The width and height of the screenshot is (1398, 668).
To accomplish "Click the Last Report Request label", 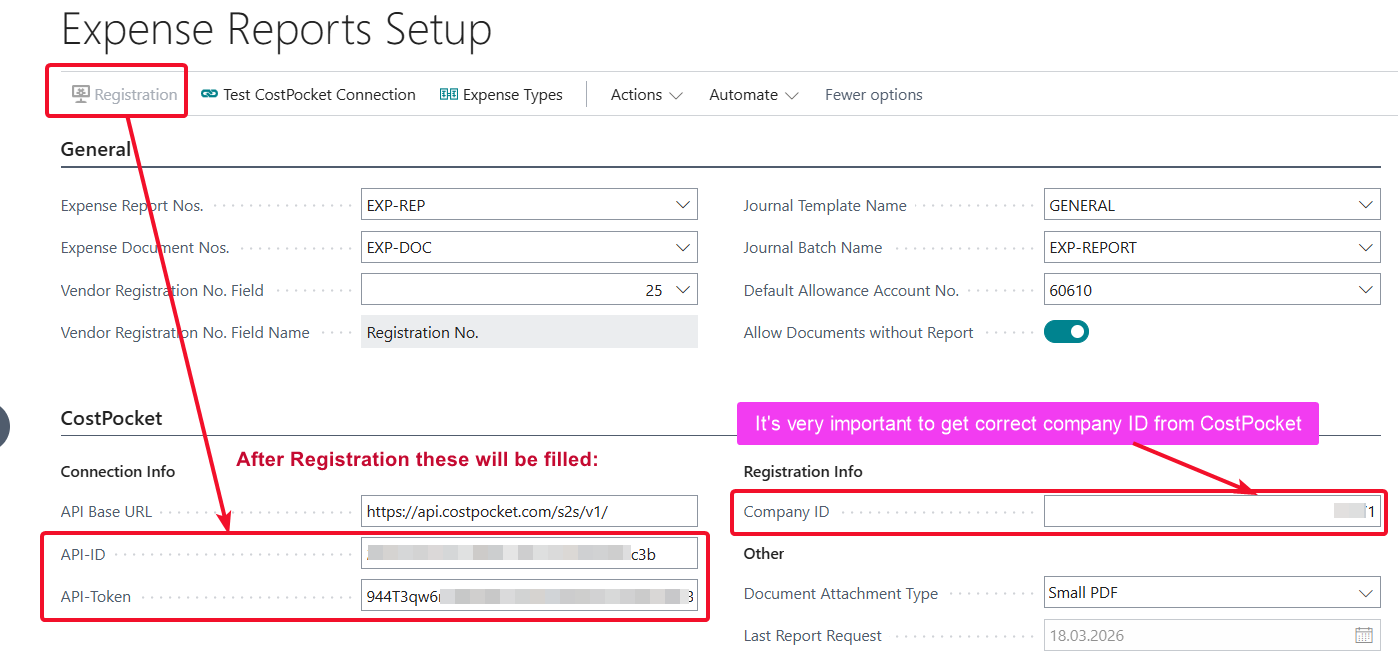I will [813, 636].
